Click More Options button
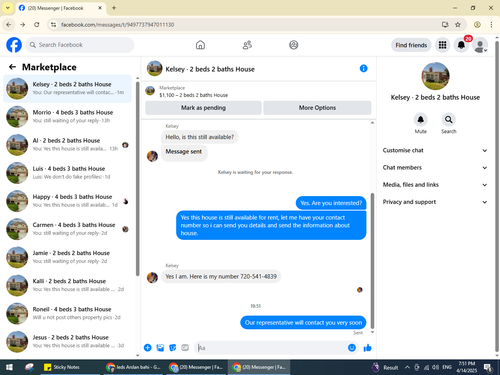The height and width of the screenshot is (375, 500). (x=317, y=108)
